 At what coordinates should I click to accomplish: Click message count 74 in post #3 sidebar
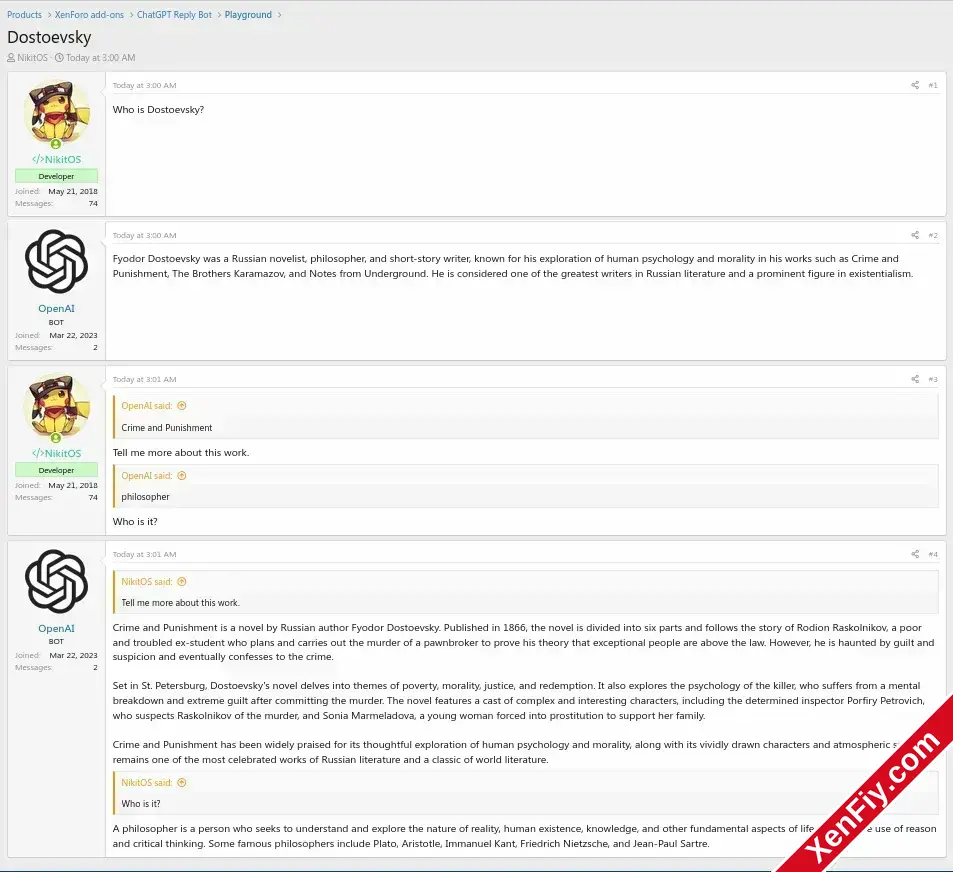coord(93,498)
